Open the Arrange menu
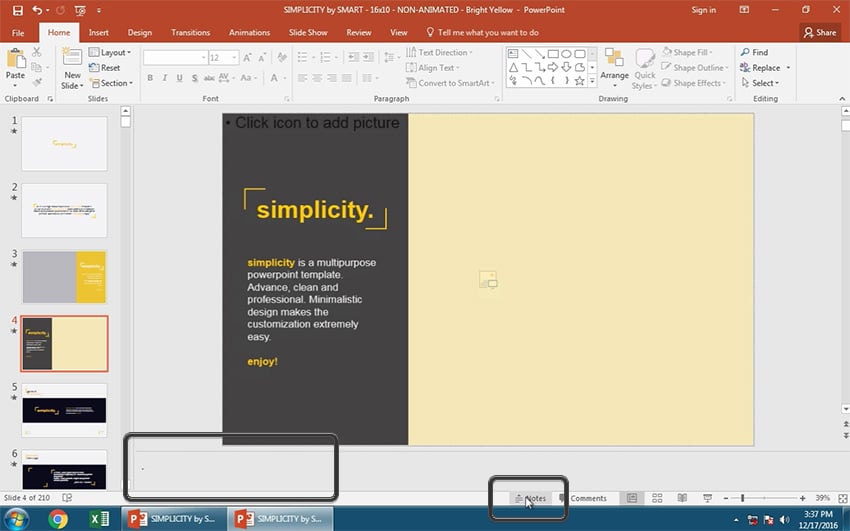 tap(614, 68)
